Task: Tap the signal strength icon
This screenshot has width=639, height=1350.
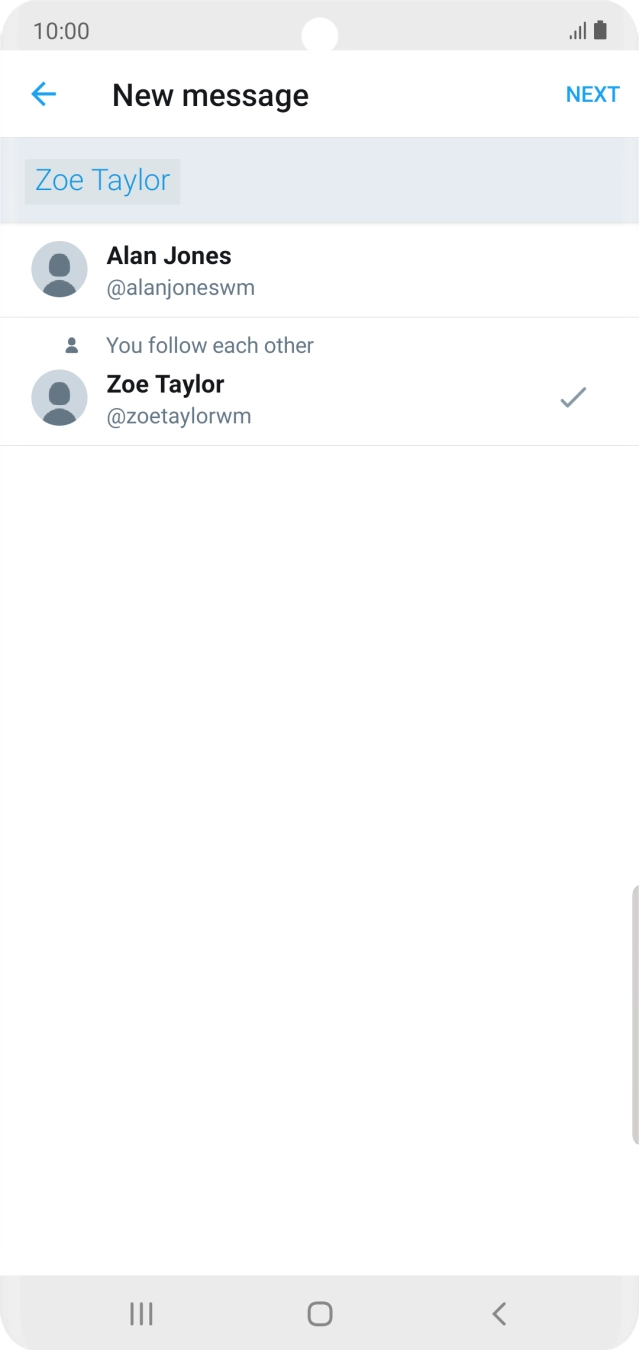Action: coord(578,31)
